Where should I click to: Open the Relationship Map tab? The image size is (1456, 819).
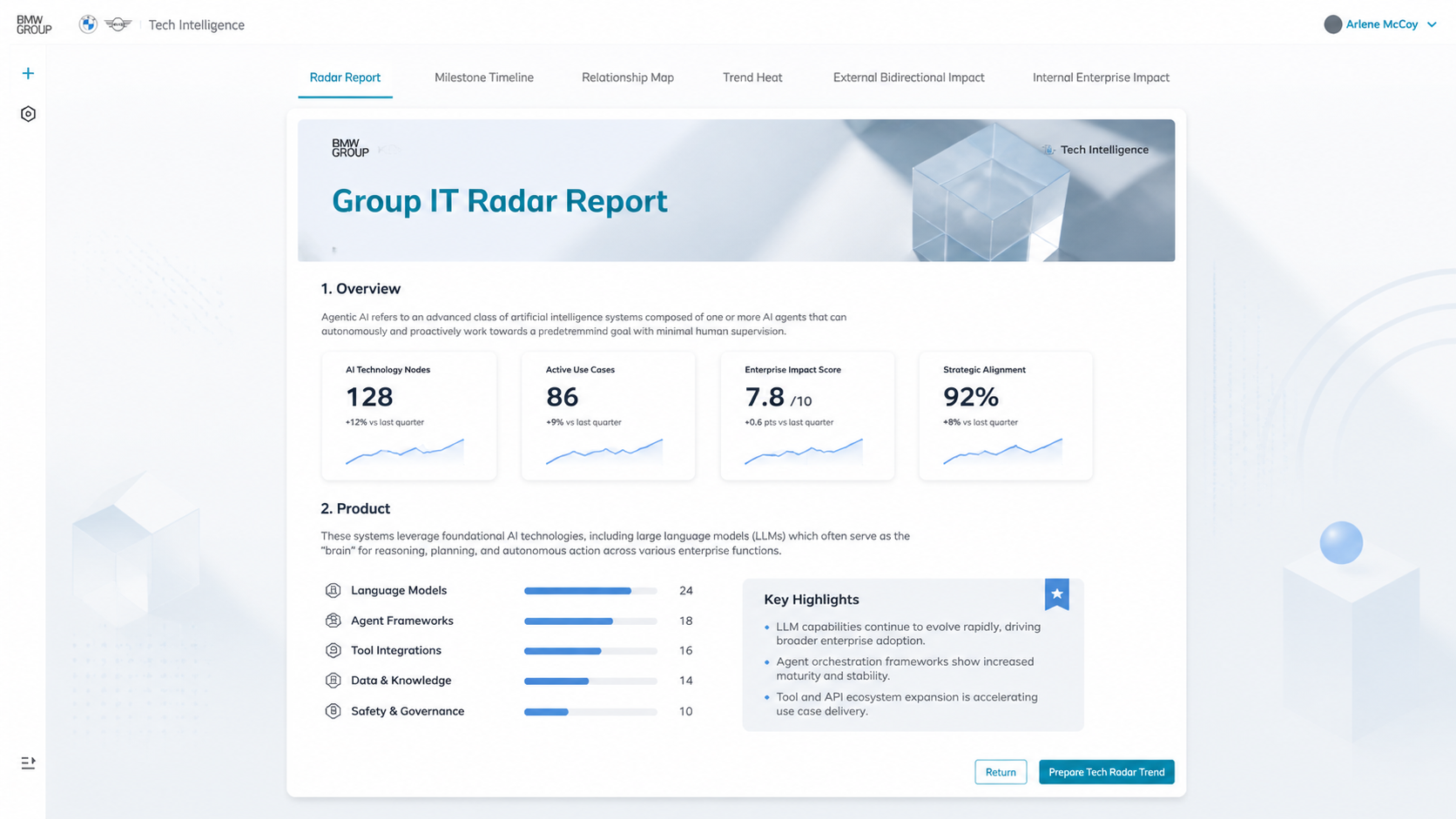coord(628,77)
